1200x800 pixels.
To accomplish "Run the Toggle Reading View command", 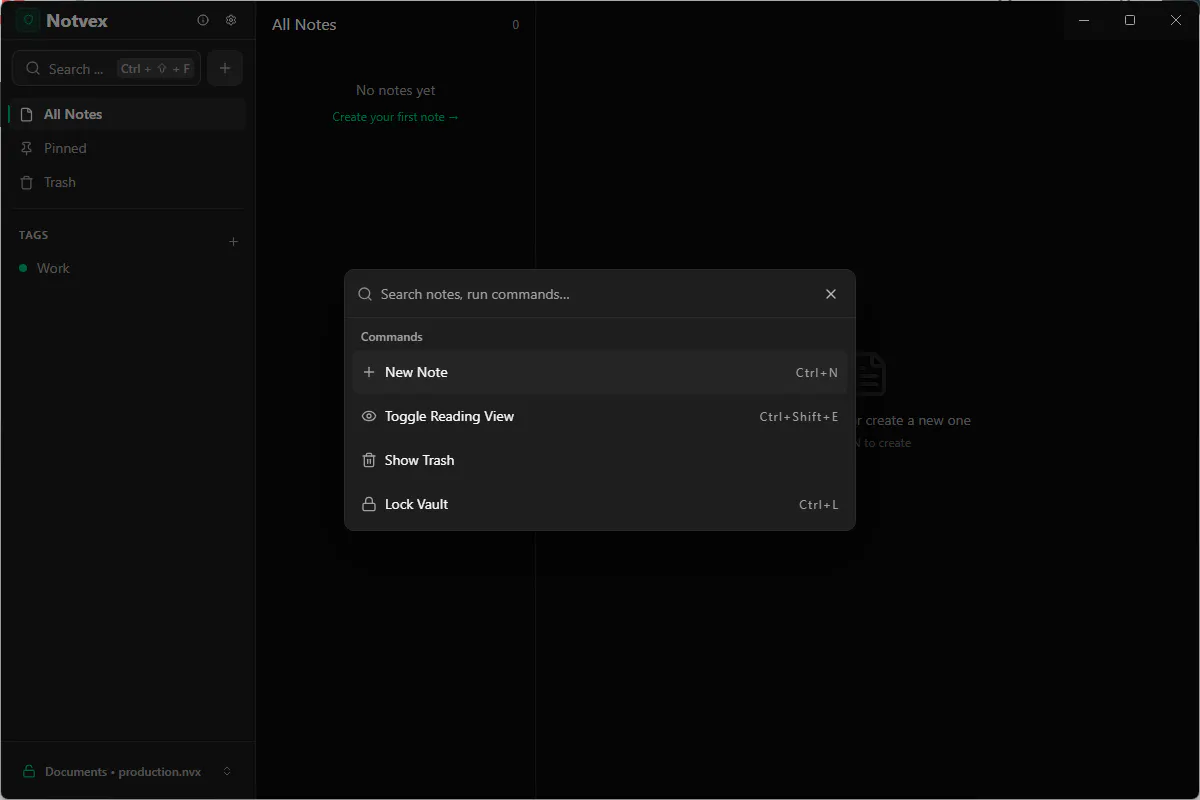I will pos(600,416).
